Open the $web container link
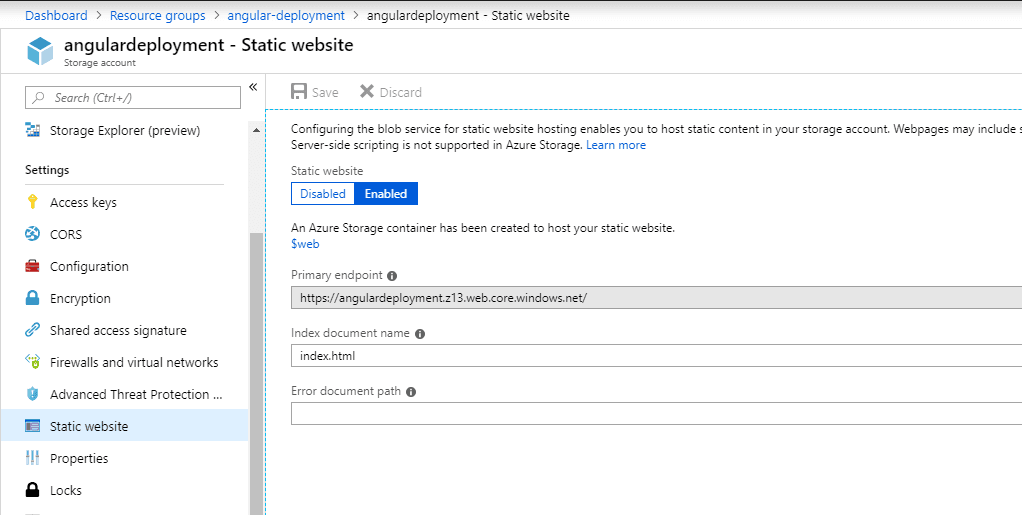 [x=305, y=244]
